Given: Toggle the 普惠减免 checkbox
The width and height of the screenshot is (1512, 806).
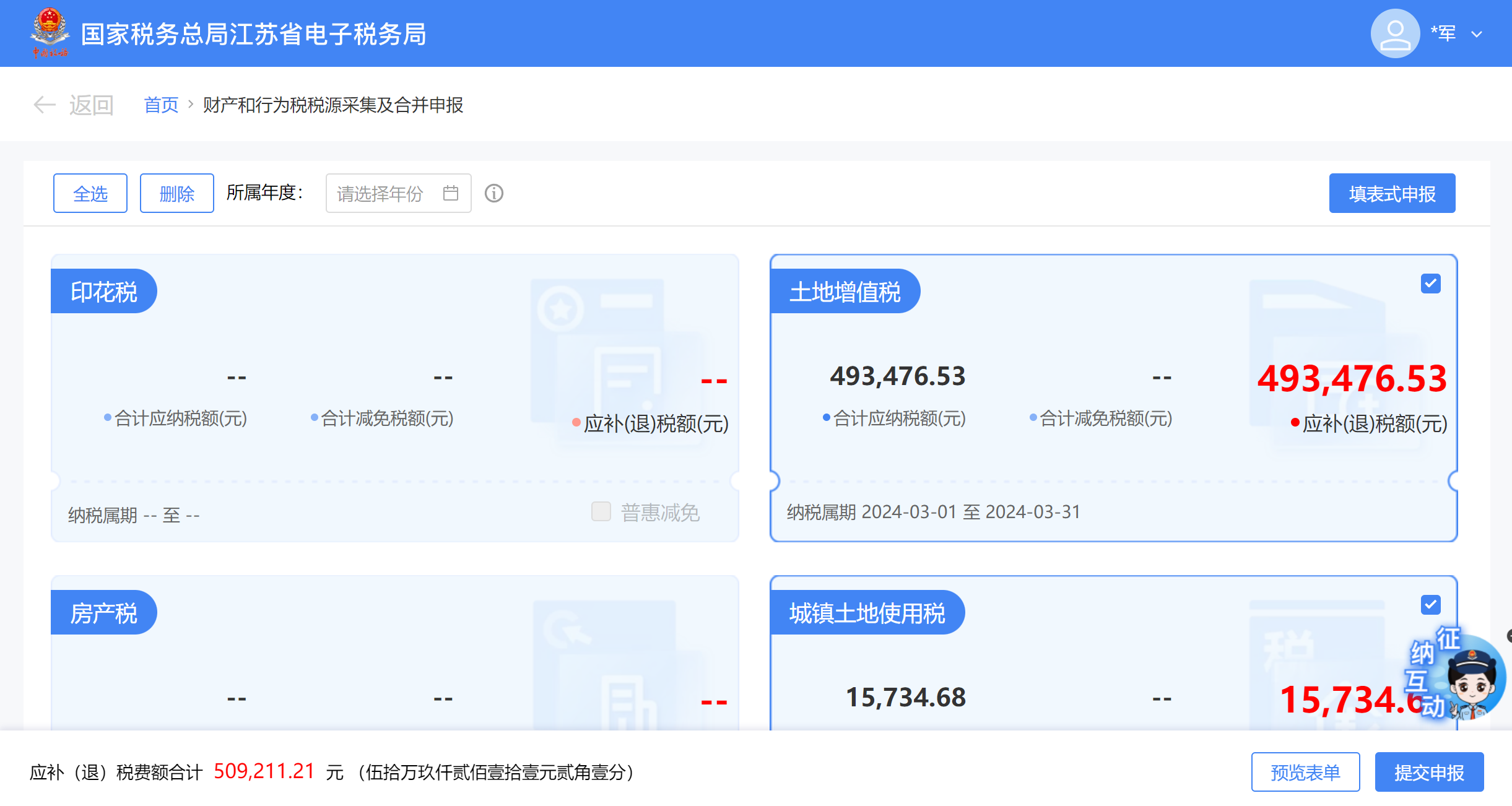Looking at the screenshot, I should (601, 512).
